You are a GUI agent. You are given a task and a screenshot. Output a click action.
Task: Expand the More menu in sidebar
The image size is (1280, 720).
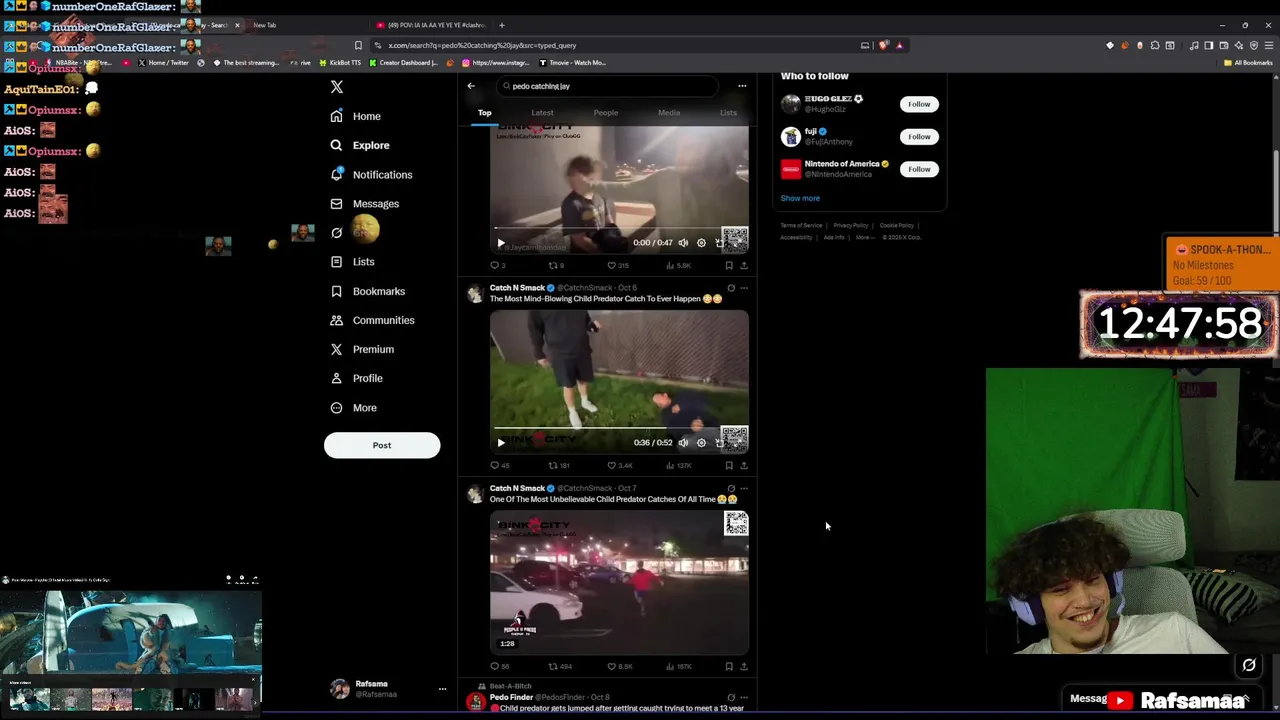(x=354, y=408)
